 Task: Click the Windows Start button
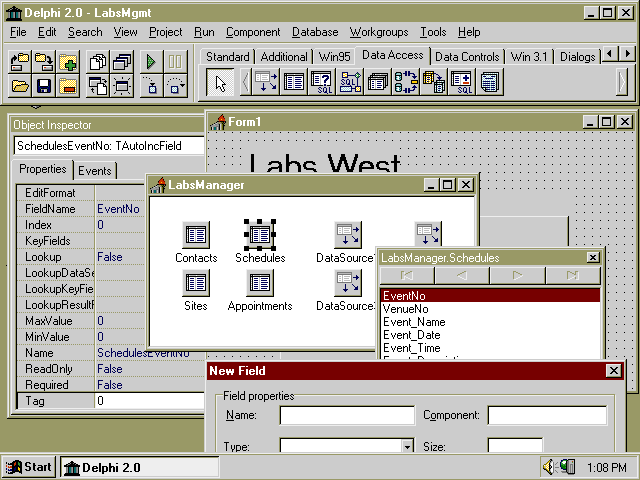click(29, 467)
